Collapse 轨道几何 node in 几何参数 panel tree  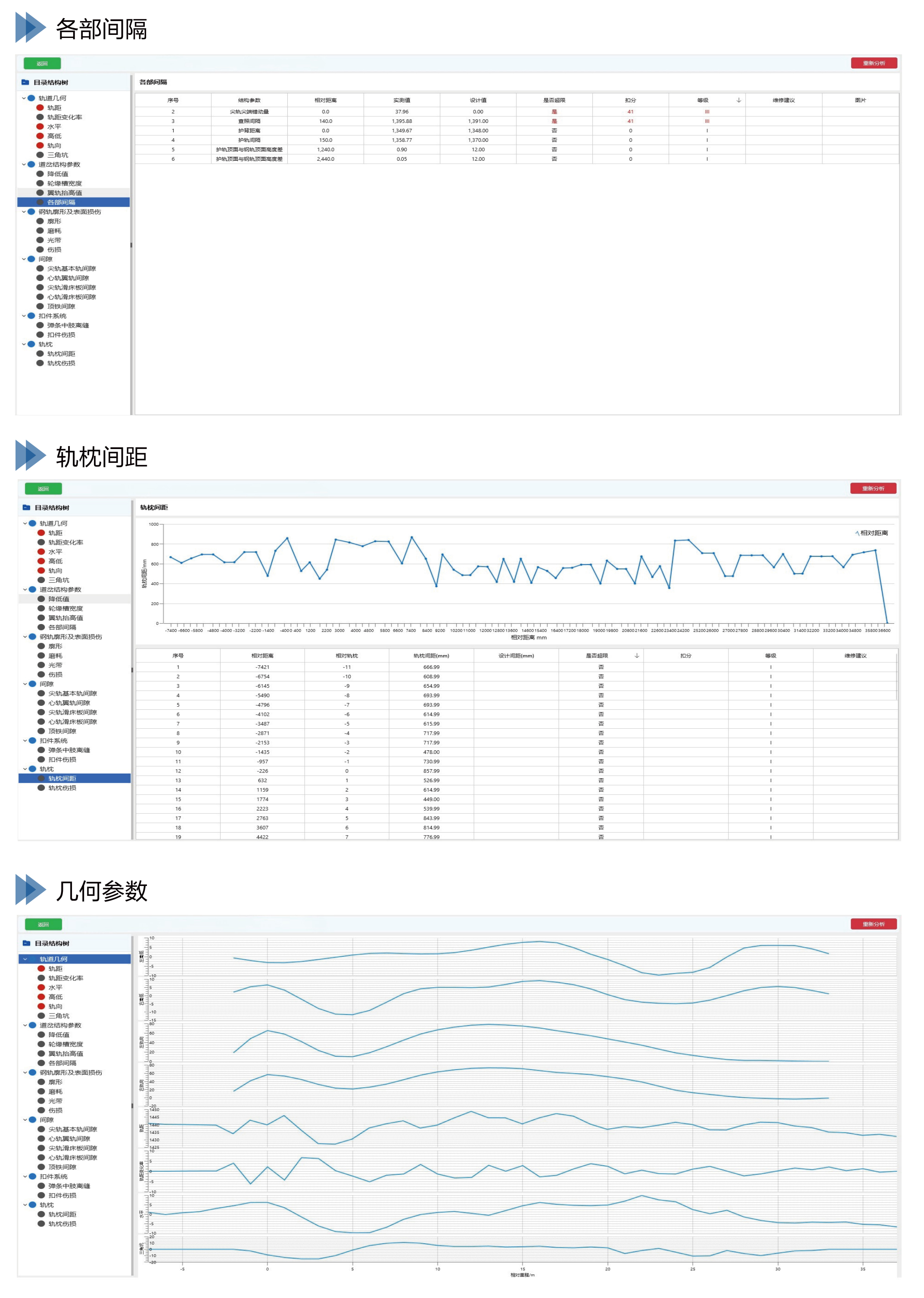[25, 959]
